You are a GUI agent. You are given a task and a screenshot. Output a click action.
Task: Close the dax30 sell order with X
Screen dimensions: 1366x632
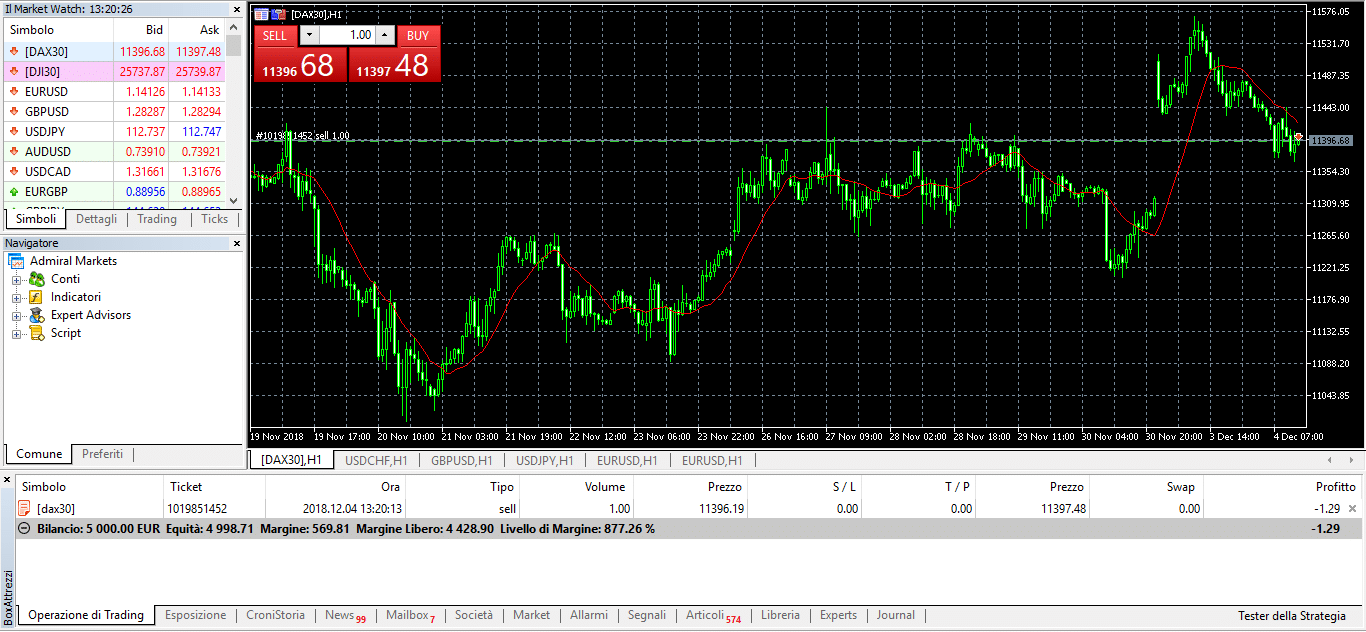[x=1353, y=509]
